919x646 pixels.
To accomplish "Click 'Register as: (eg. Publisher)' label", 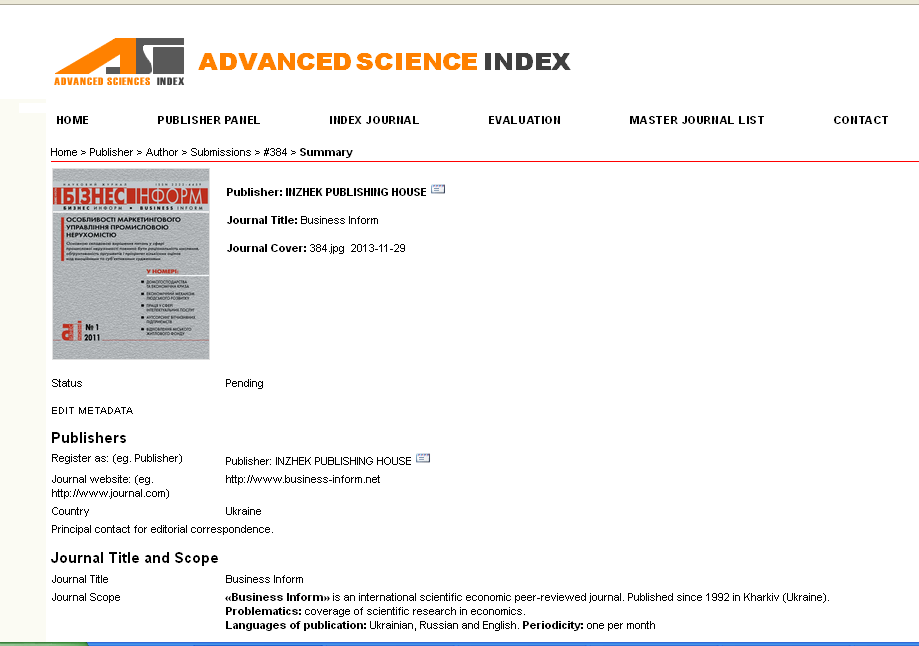I will point(117,458).
